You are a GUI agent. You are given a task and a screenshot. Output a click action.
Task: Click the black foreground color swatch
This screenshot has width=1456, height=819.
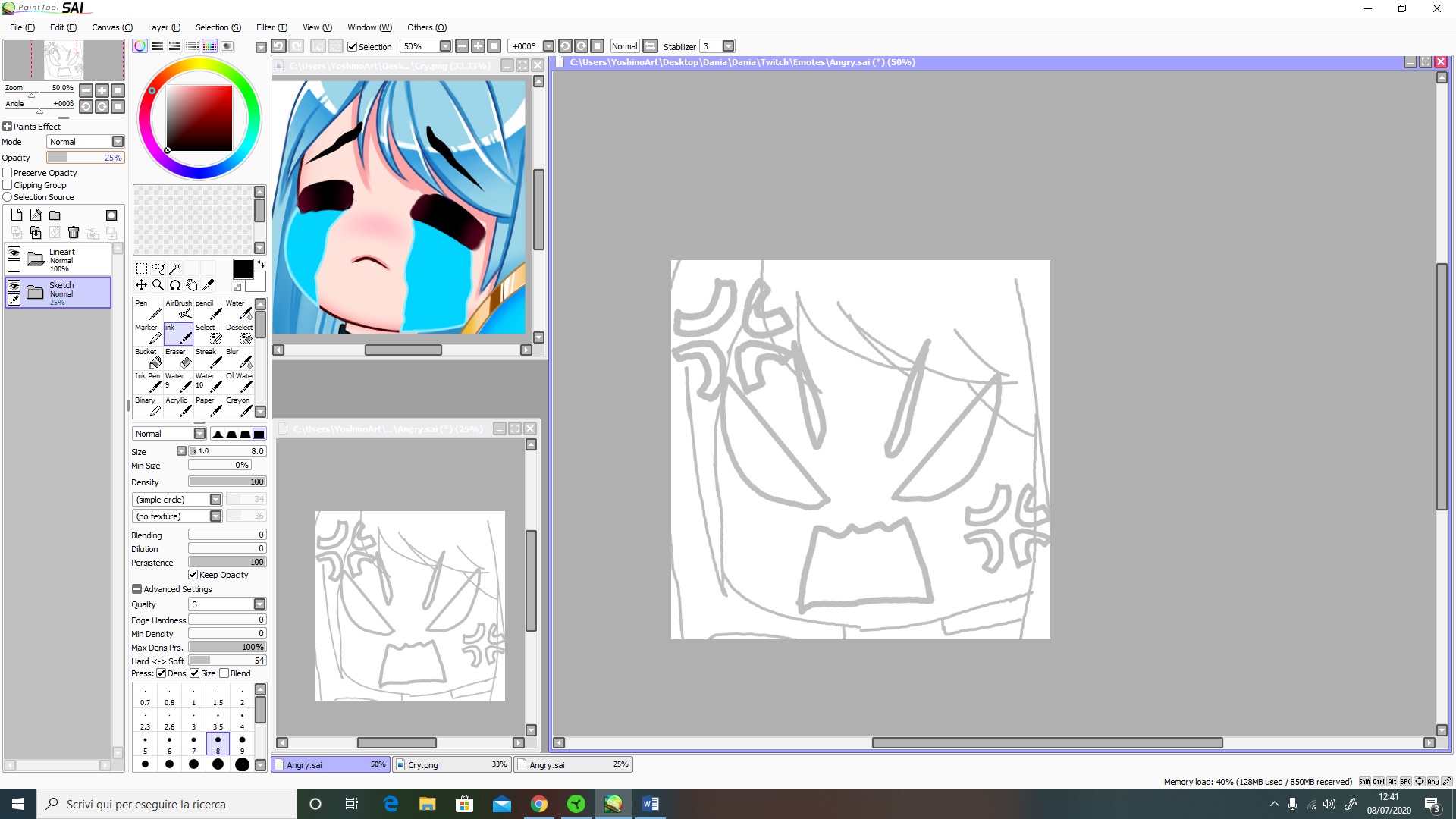pos(243,269)
